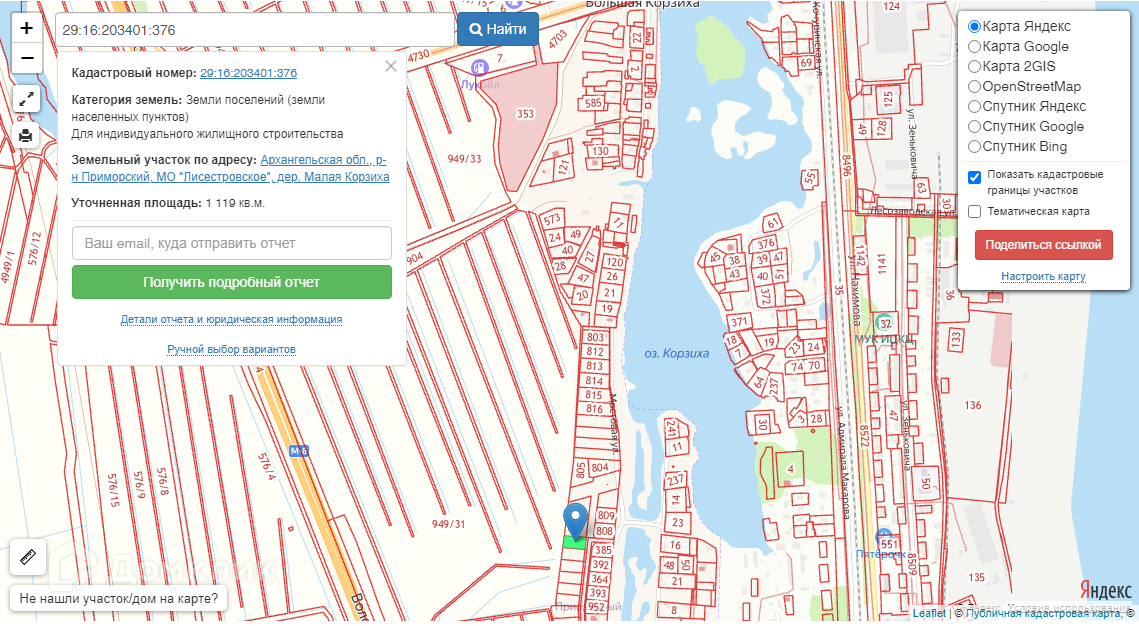1139x626 pixels.
Task: Click parcel number 809
Action: click(606, 515)
